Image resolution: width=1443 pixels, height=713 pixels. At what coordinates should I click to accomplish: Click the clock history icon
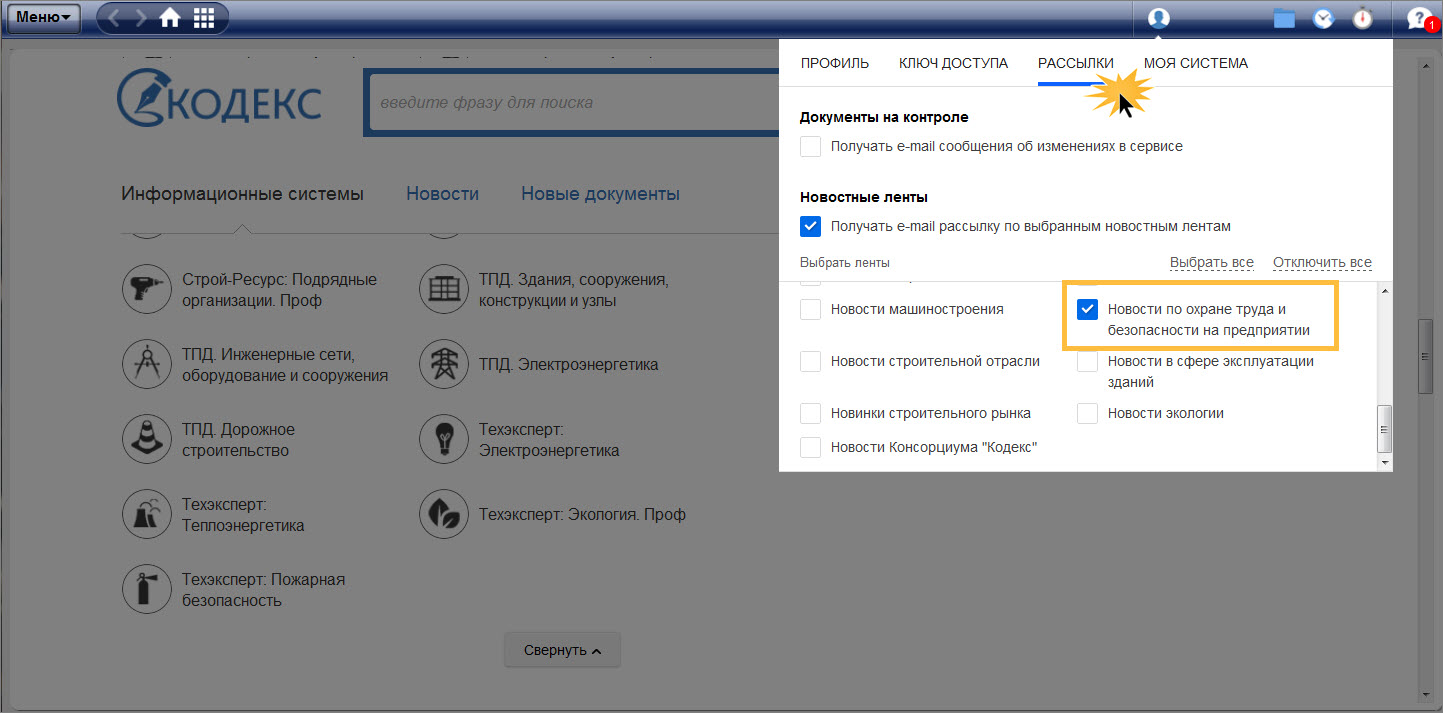(x=1323, y=18)
